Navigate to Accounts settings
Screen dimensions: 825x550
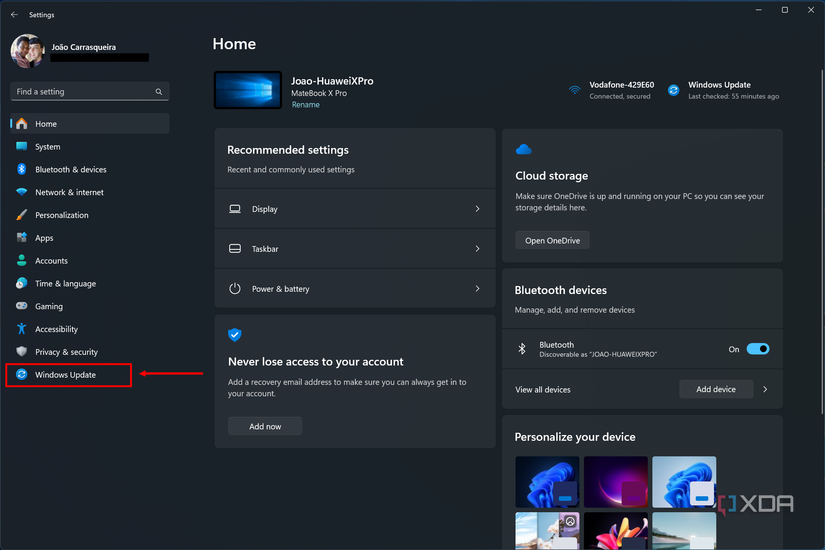coord(89,260)
